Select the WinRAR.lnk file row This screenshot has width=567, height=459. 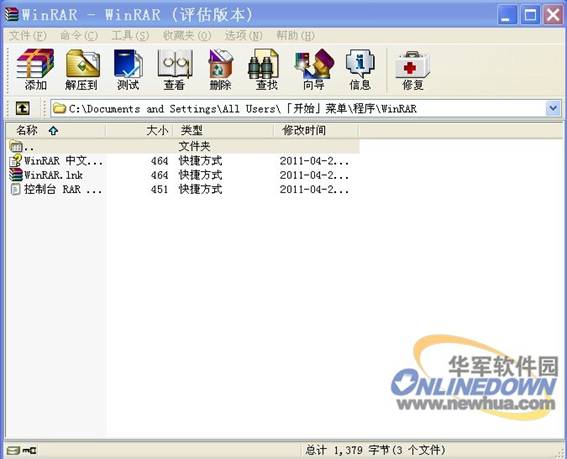[x=183, y=175]
